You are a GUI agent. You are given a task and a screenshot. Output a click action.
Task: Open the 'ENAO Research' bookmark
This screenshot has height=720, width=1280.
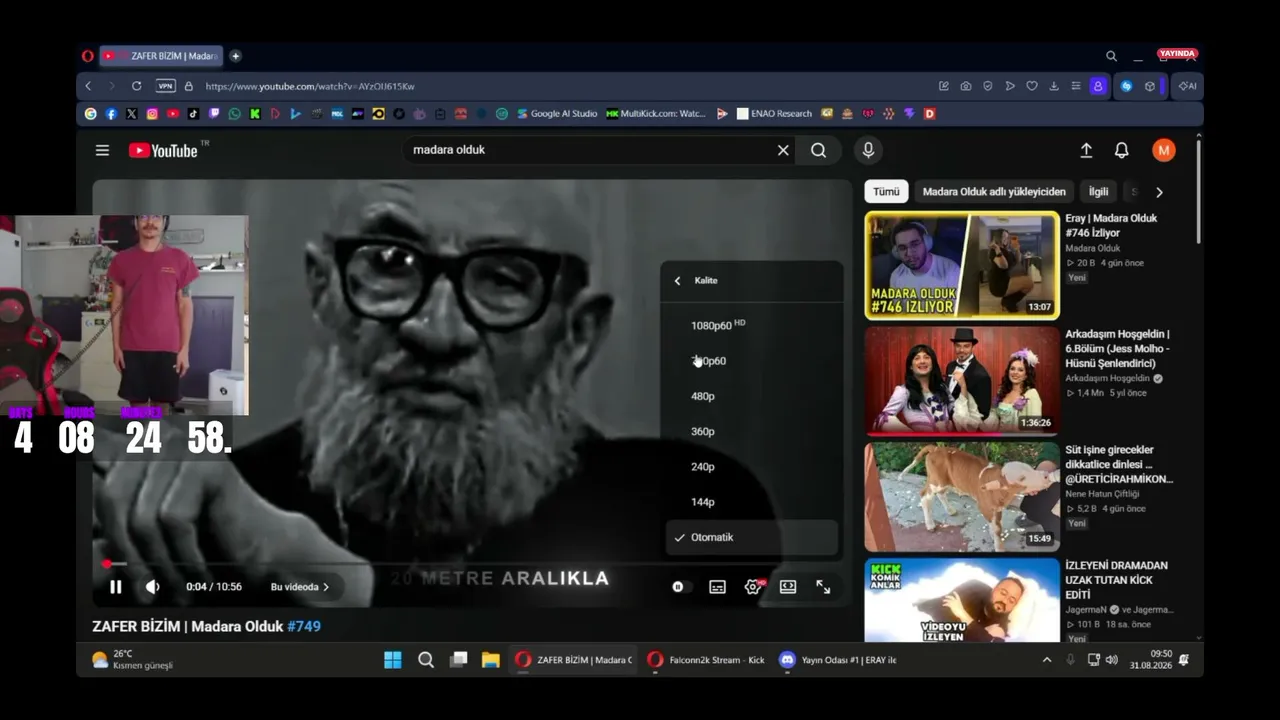pyautogui.click(x=774, y=114)
